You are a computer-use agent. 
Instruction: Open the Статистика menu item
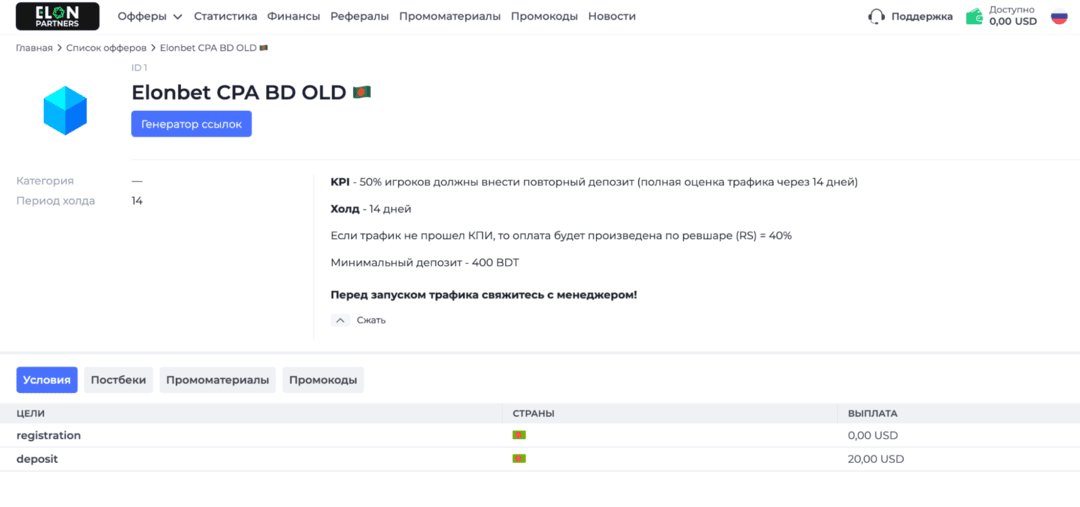pyautogui.click(x=225, y=16)
